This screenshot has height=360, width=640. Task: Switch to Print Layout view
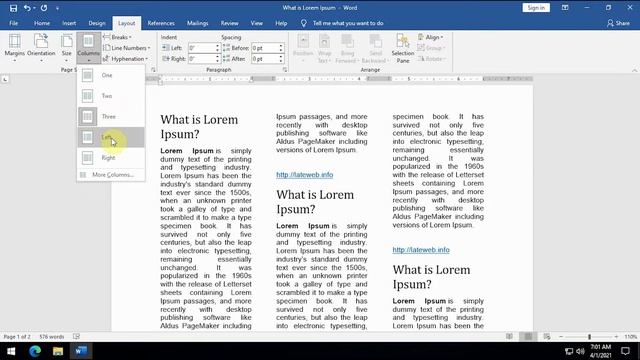coord(528,337)
